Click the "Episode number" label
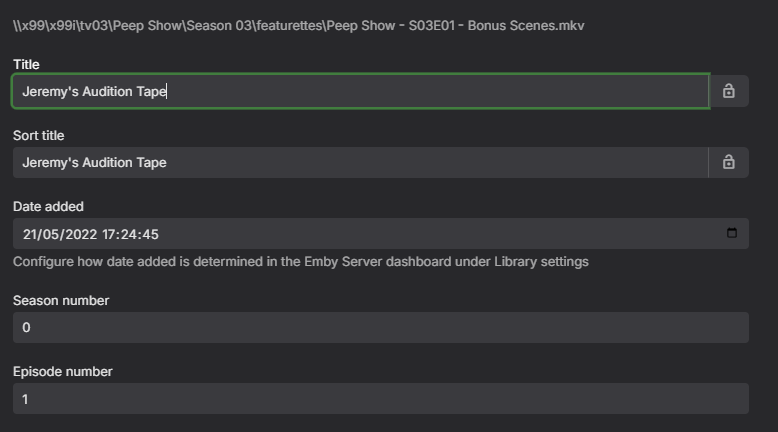Viewport: 778px width, 432px height. (x=62, y=371)
